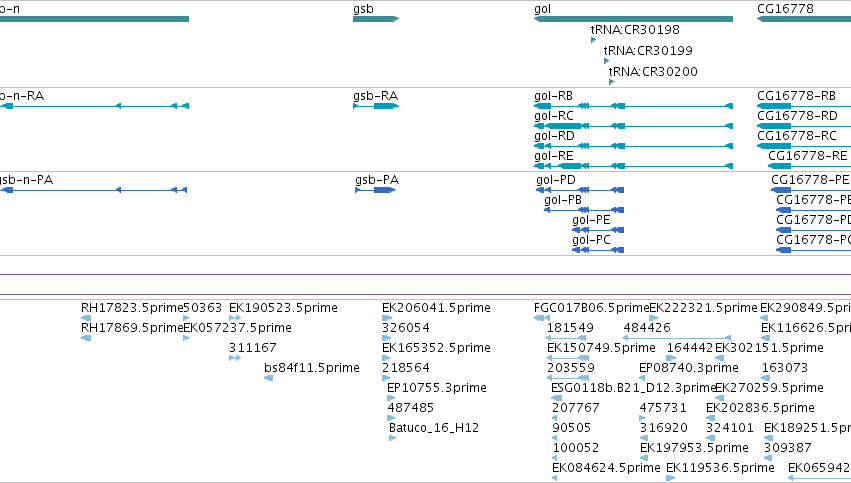Image resolution: width=851 pixels, height=483 pixels.
Task: Select the CG16778-RD transcript
Action: click(797, 116)
